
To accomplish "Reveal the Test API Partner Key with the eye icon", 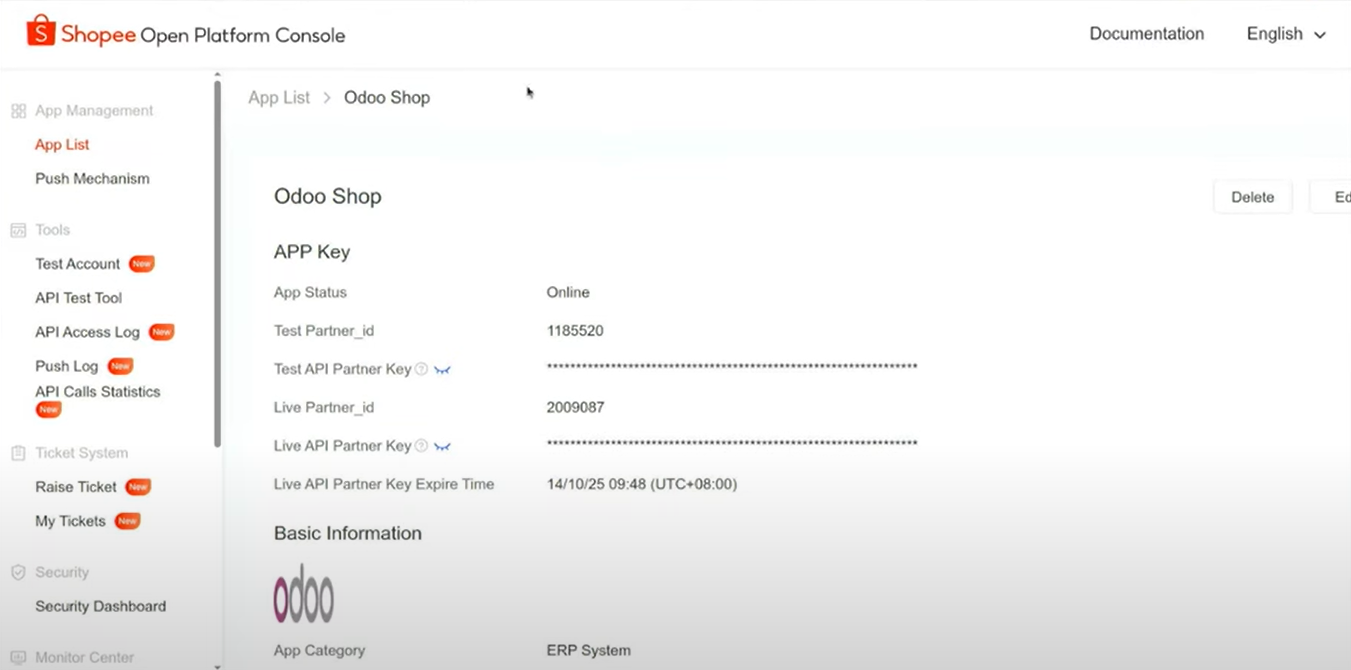I will coord(442,370).
